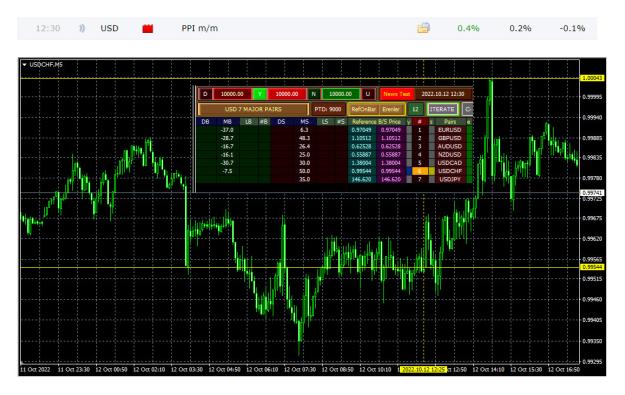Select the NZDUSD pair row
625x395 pixels.
pos(450,155)
